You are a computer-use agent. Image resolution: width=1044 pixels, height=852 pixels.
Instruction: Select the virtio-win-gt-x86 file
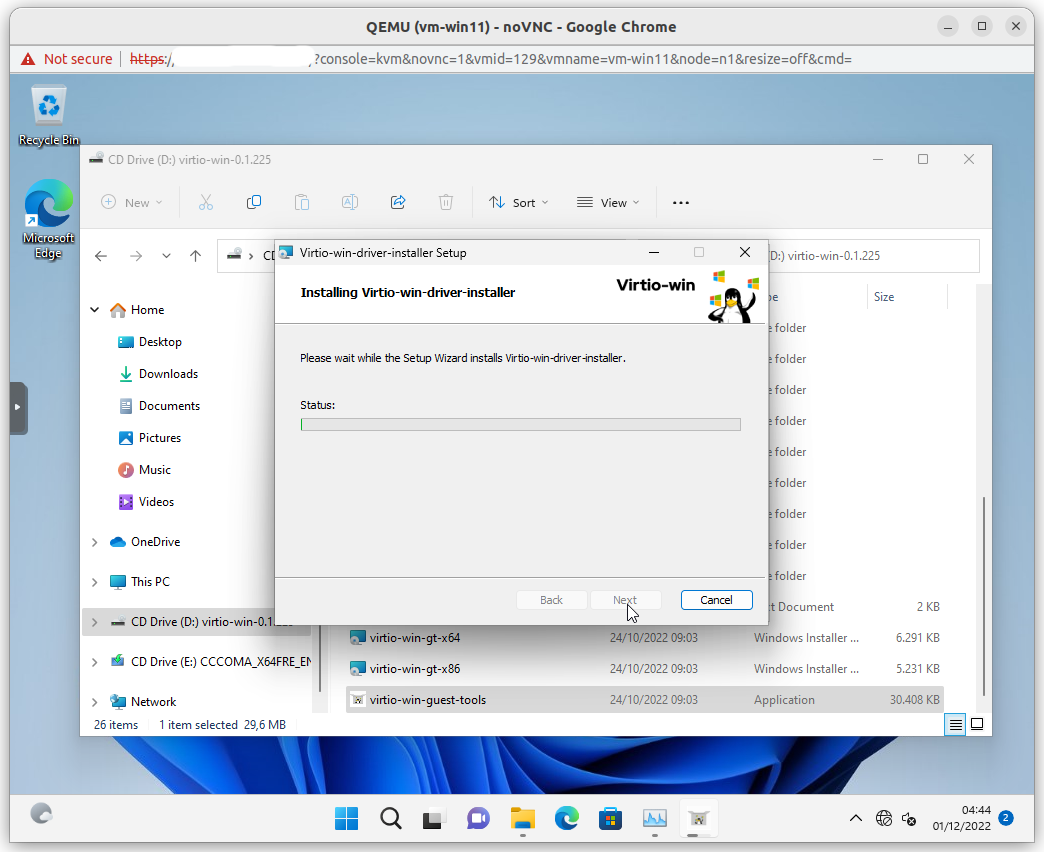(x=645, y=669)
